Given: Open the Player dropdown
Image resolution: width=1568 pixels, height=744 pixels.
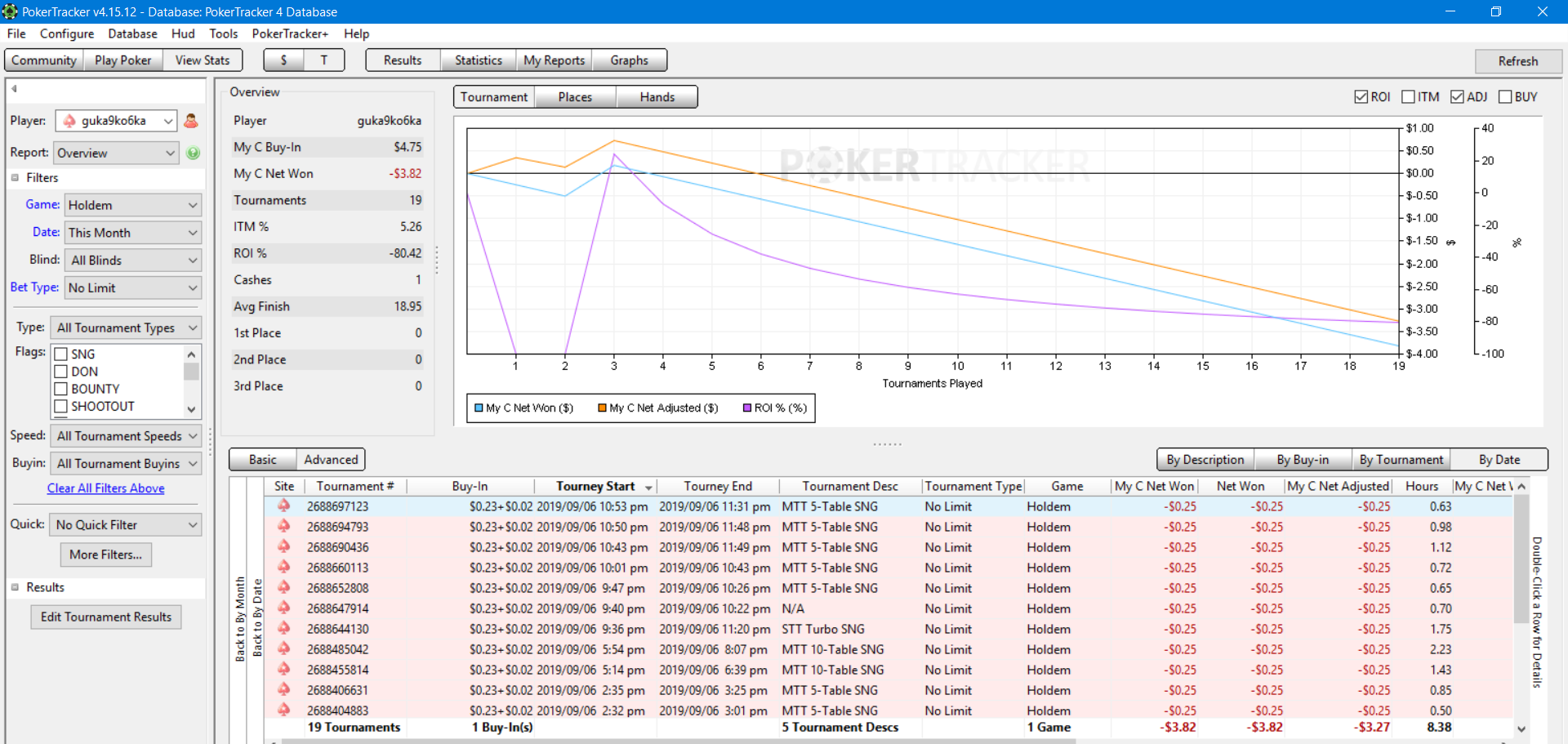Looking at the screenshot, I should pyautogui.click(x=116, y=121).
